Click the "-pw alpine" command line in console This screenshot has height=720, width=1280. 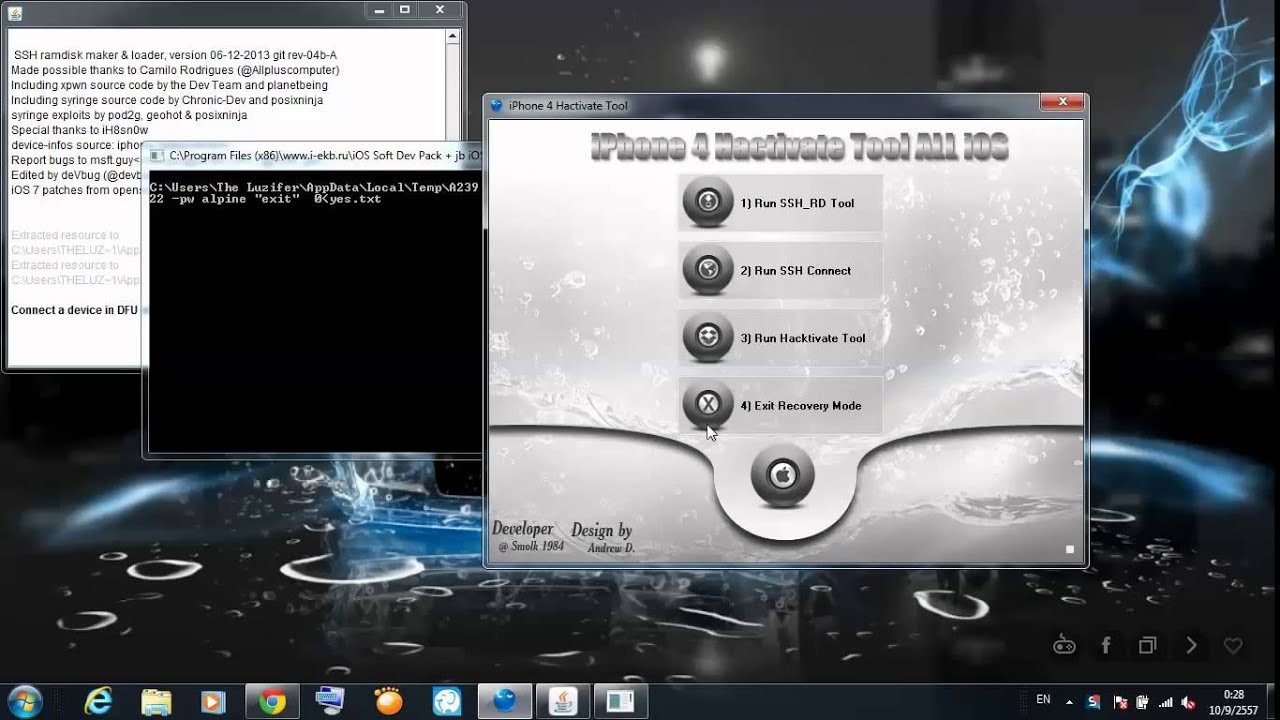[265, 199]
